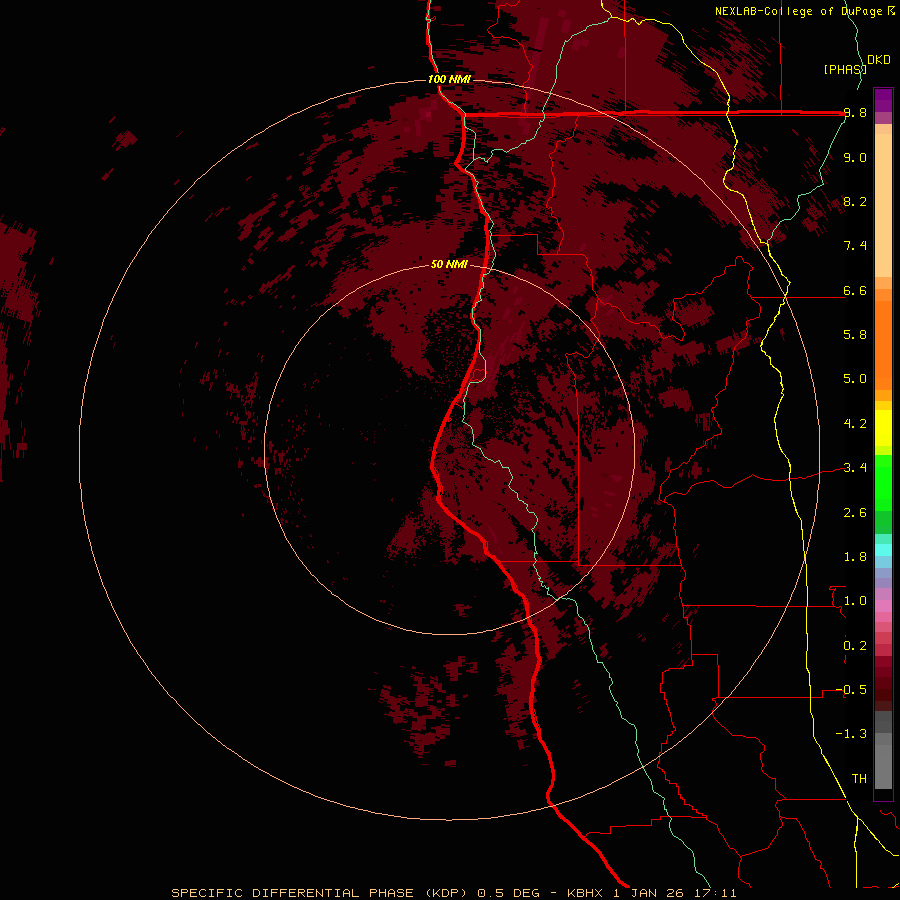Click the 1.8 scale value

click(855, 557)
